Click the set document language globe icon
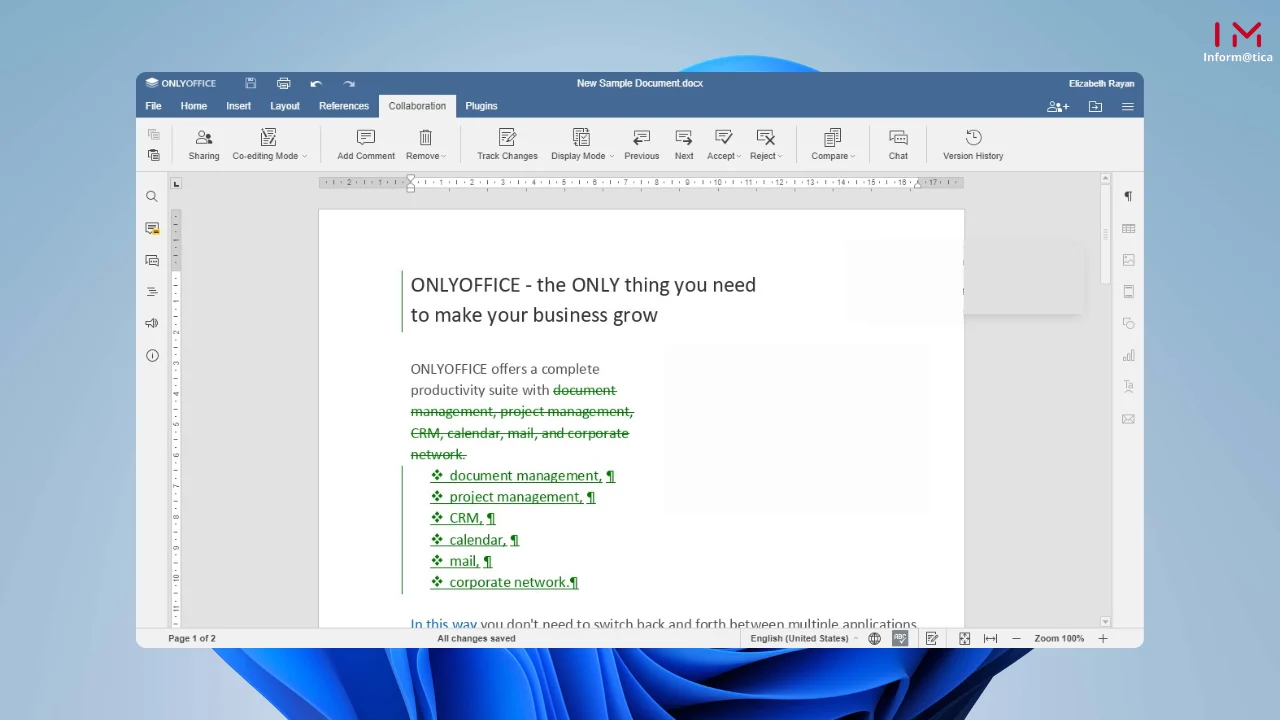The height and width of the screenshot is (720, 1280). pos(875,638)
